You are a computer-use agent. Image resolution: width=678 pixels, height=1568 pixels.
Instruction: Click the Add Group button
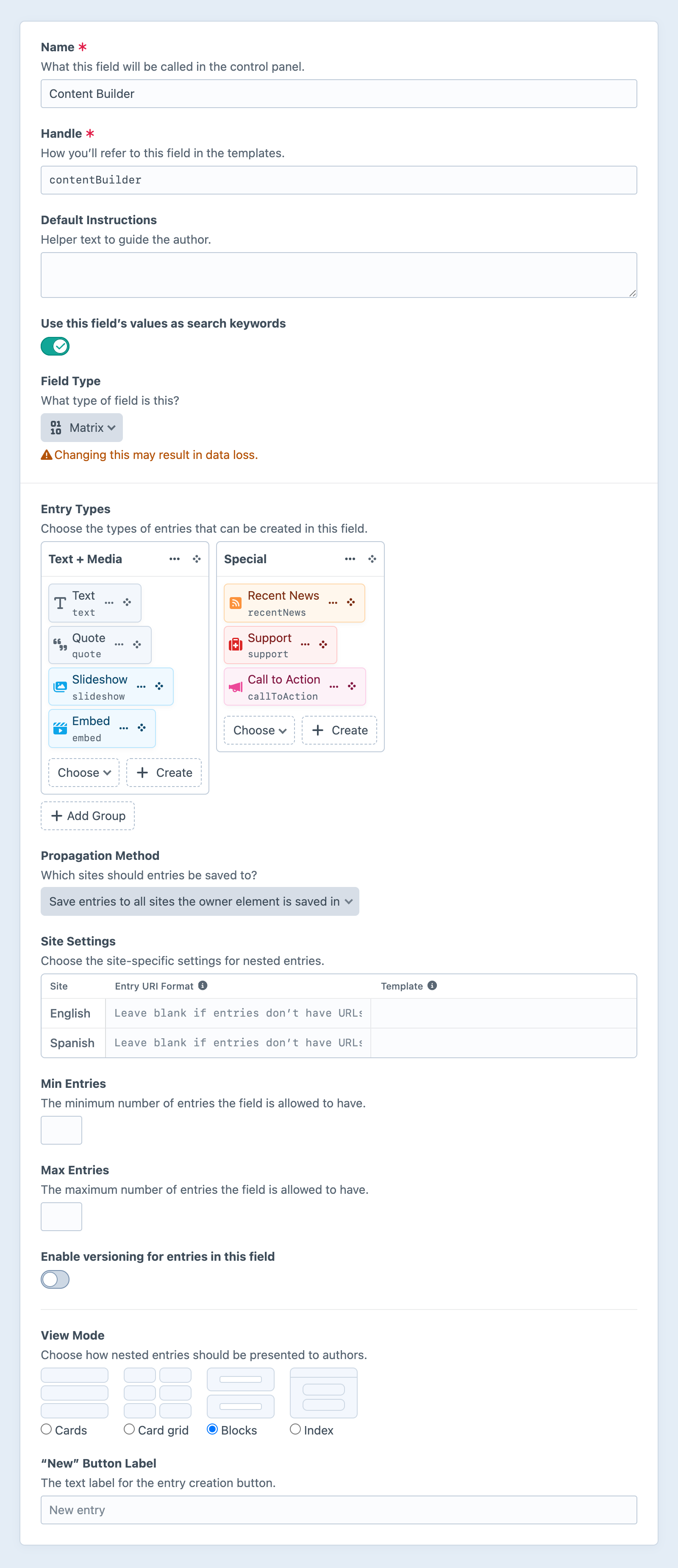(x=88, y=816)
